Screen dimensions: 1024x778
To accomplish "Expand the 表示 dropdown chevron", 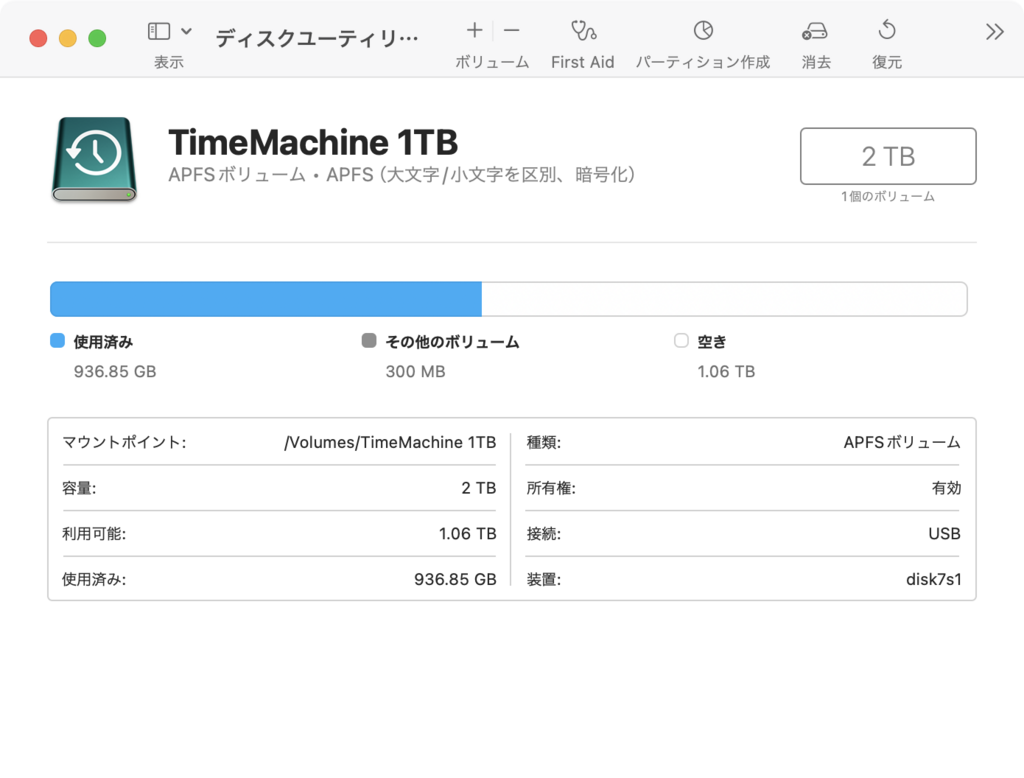I will point(186,31).
